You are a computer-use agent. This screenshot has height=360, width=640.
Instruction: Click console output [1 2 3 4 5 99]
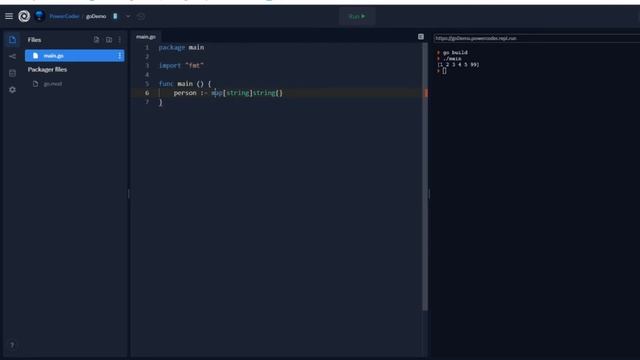tap(458, 64)
